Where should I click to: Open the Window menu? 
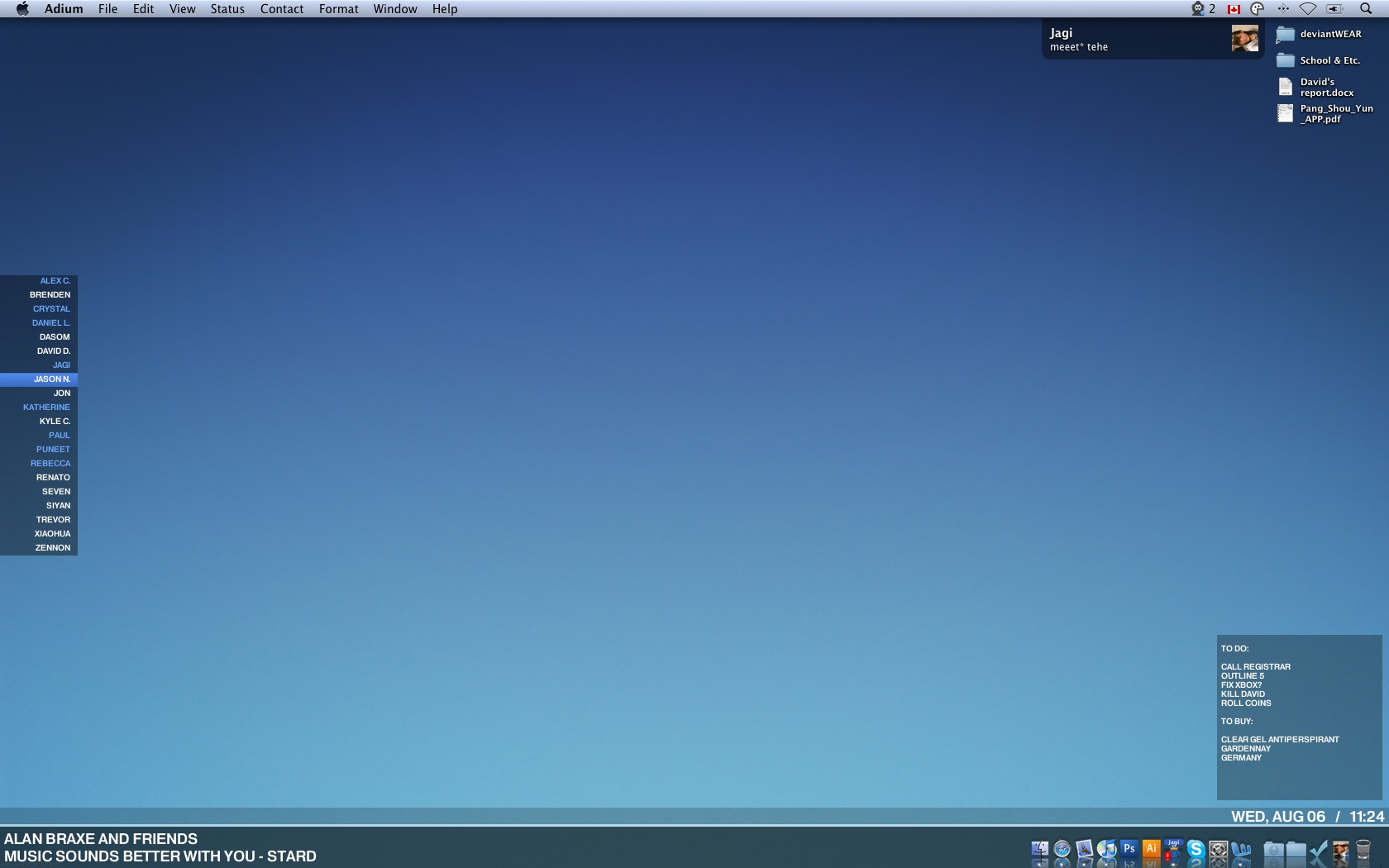click(395, 9)
